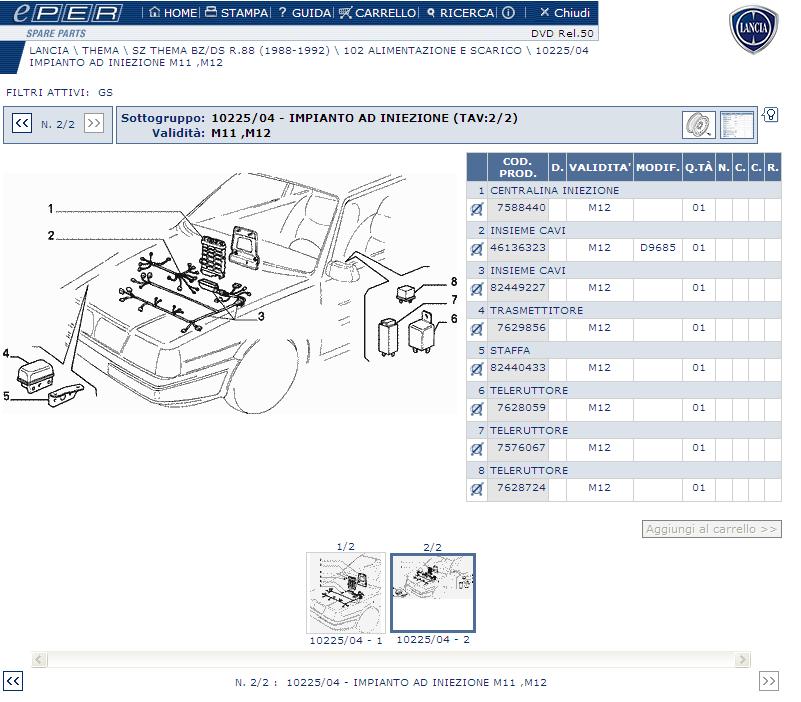
Task: Click part code 7576067
Action: click(521, 448)
